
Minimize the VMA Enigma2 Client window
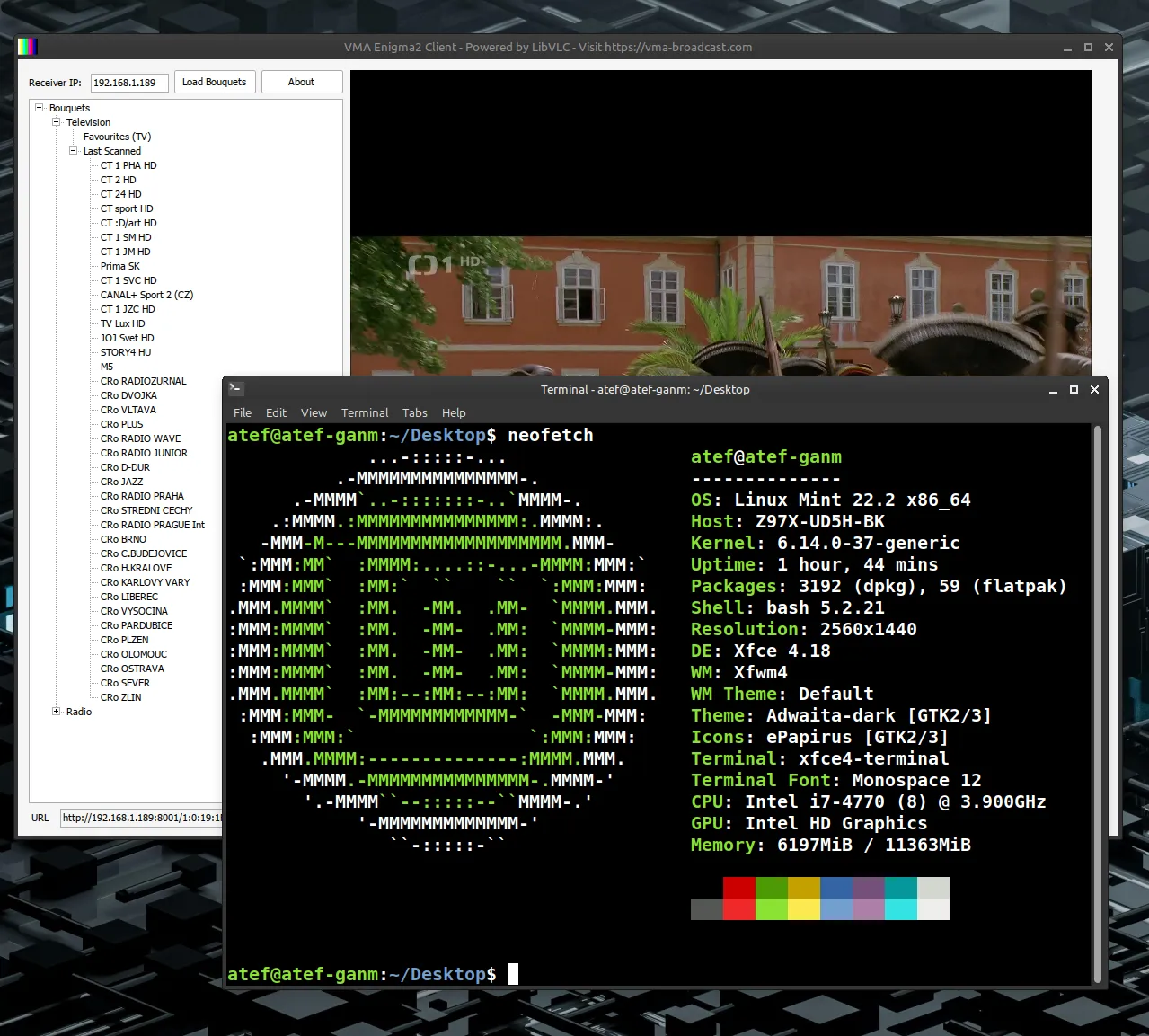1067,48
